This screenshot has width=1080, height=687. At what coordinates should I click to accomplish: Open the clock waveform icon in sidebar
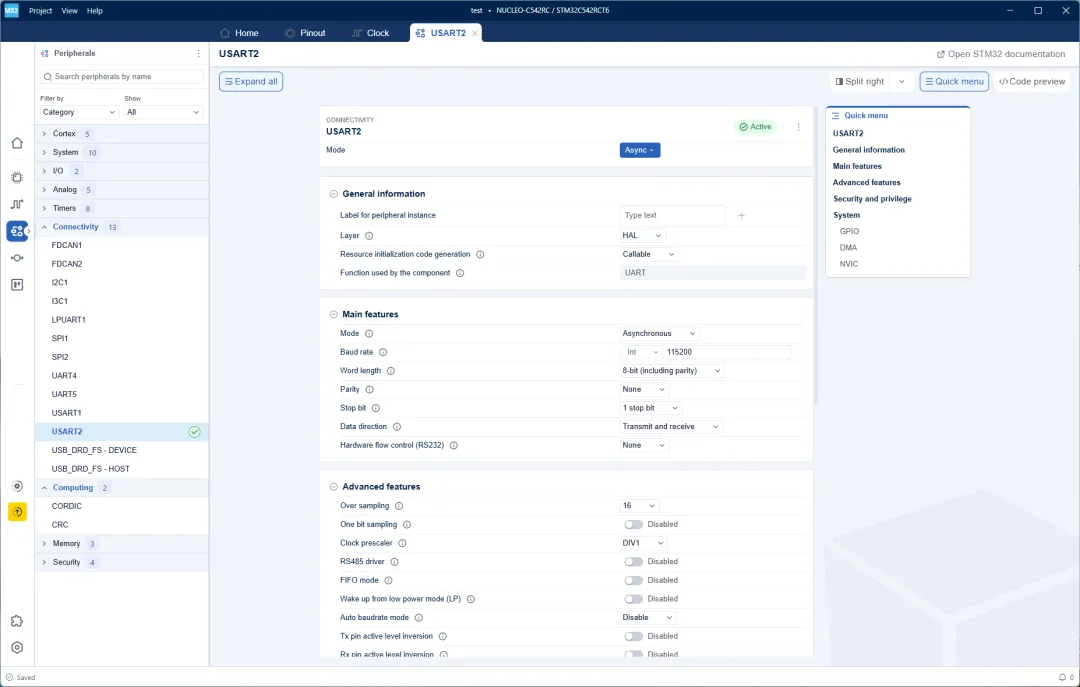pyautogui.click(x=17, y=204)
